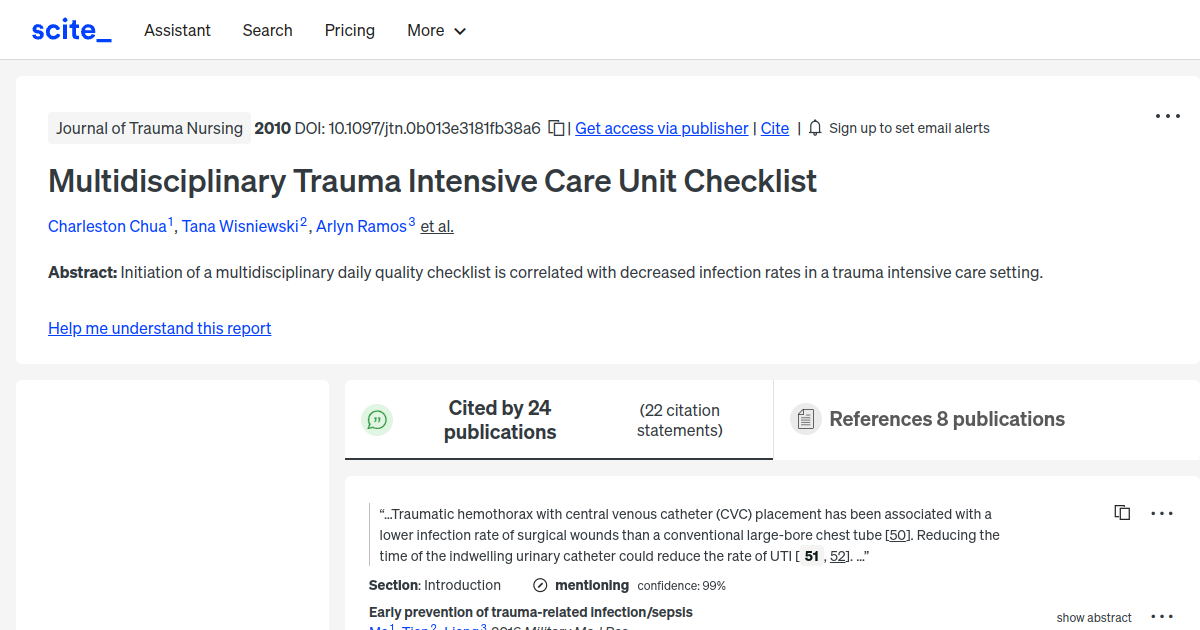This screenshot has width=1200, height=630.
Task: Toggle show abstract for the infection paper
Action: pos(1094,617)
